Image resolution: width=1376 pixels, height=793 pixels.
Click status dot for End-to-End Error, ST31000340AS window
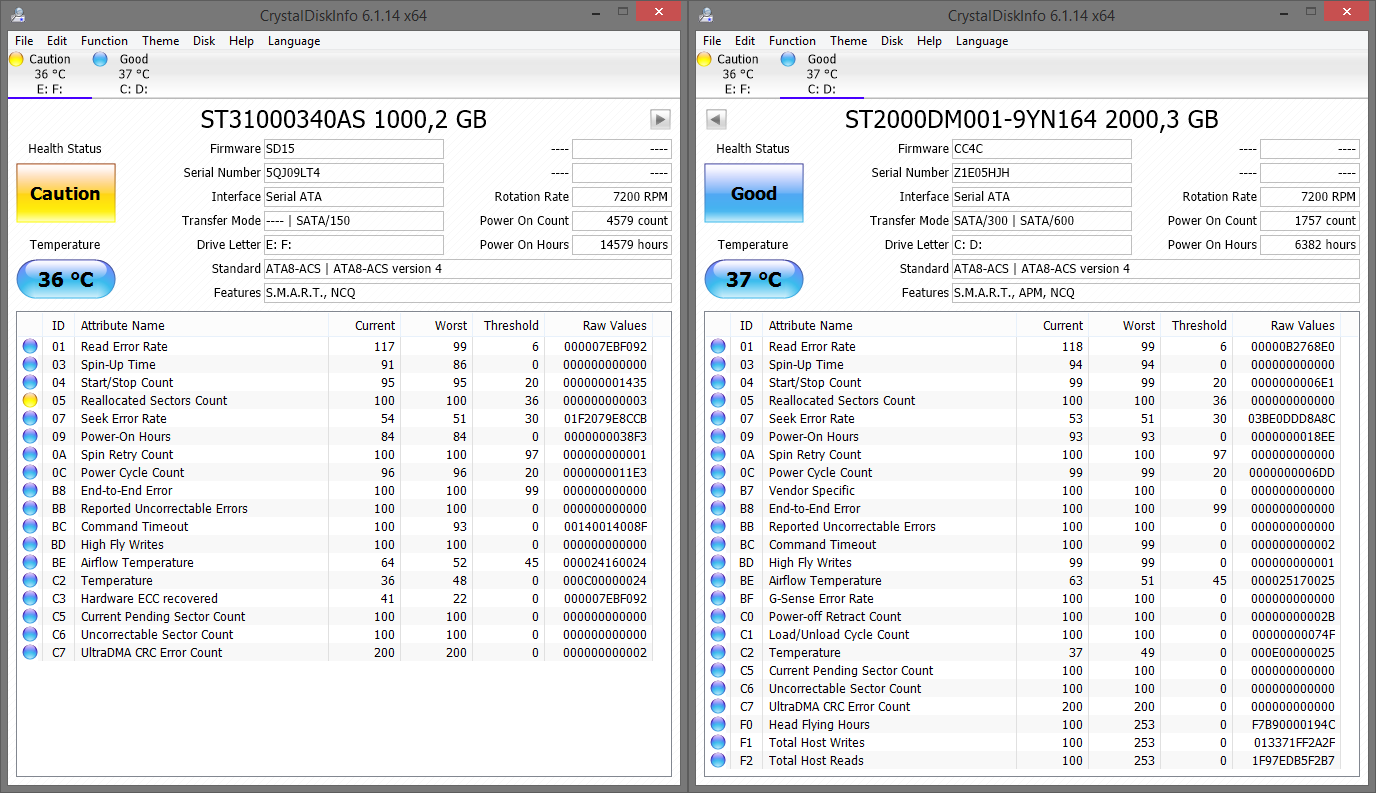(x=30, y=490)
